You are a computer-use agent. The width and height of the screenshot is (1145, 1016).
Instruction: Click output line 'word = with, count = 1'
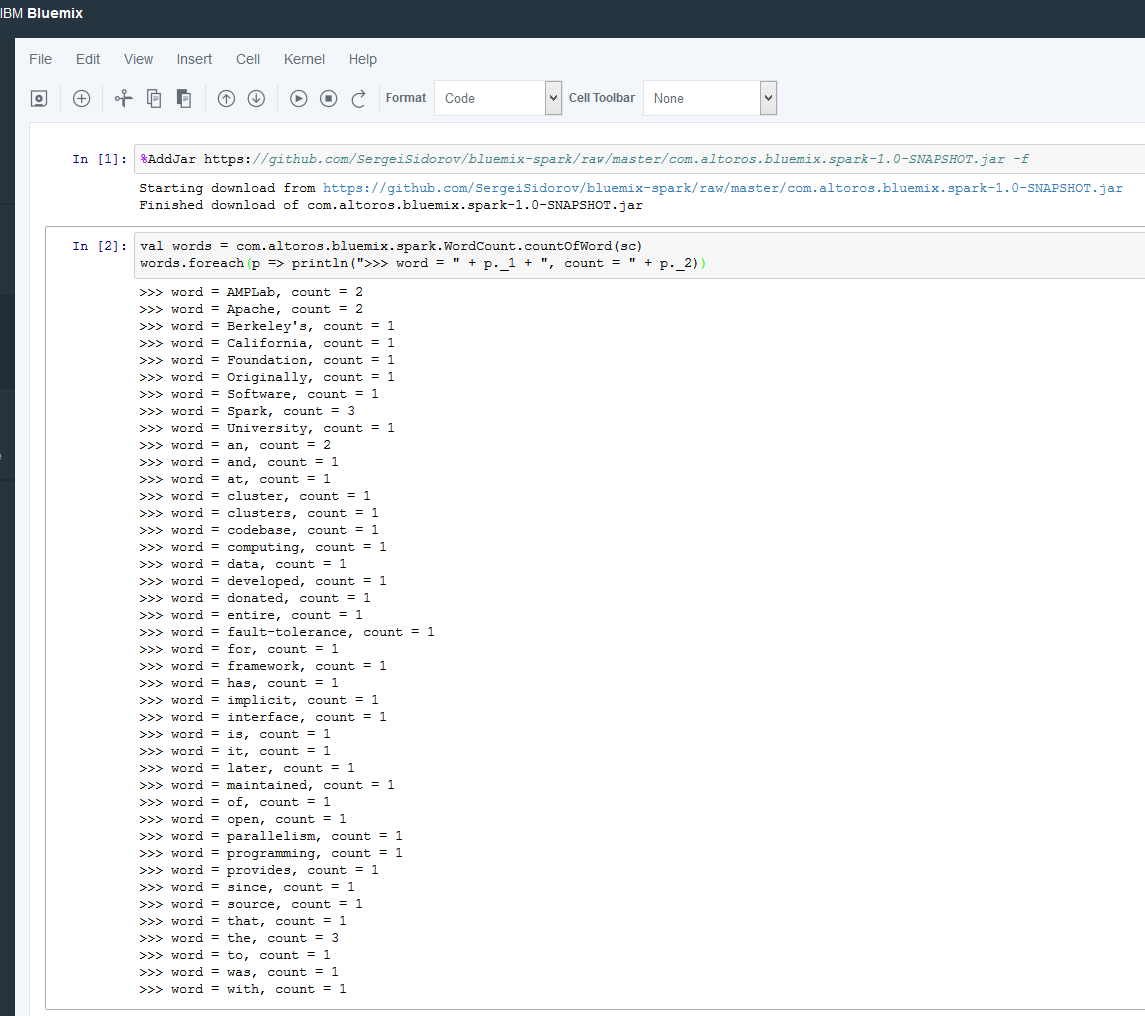[243, 989]
